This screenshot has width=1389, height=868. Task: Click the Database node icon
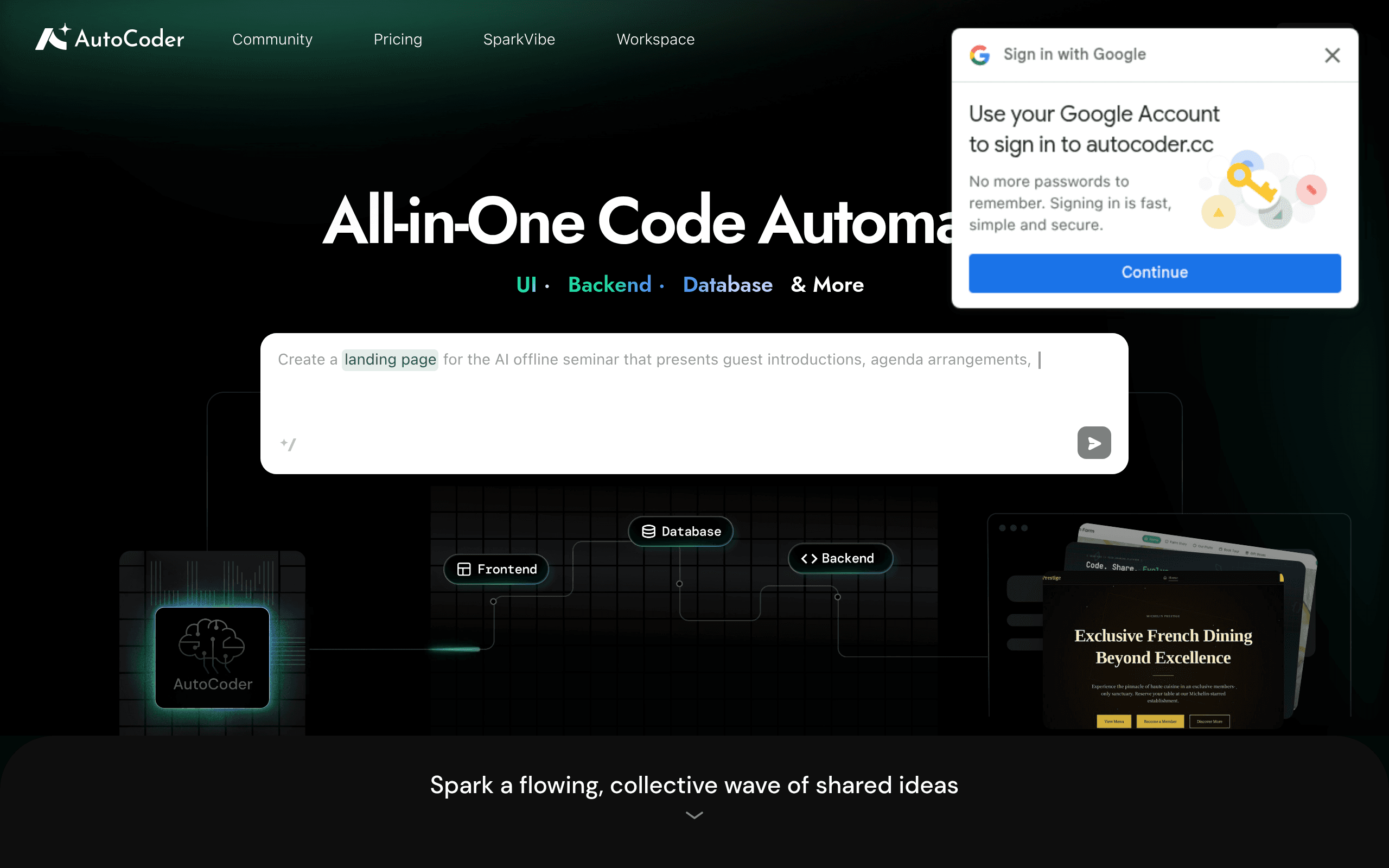648,532
